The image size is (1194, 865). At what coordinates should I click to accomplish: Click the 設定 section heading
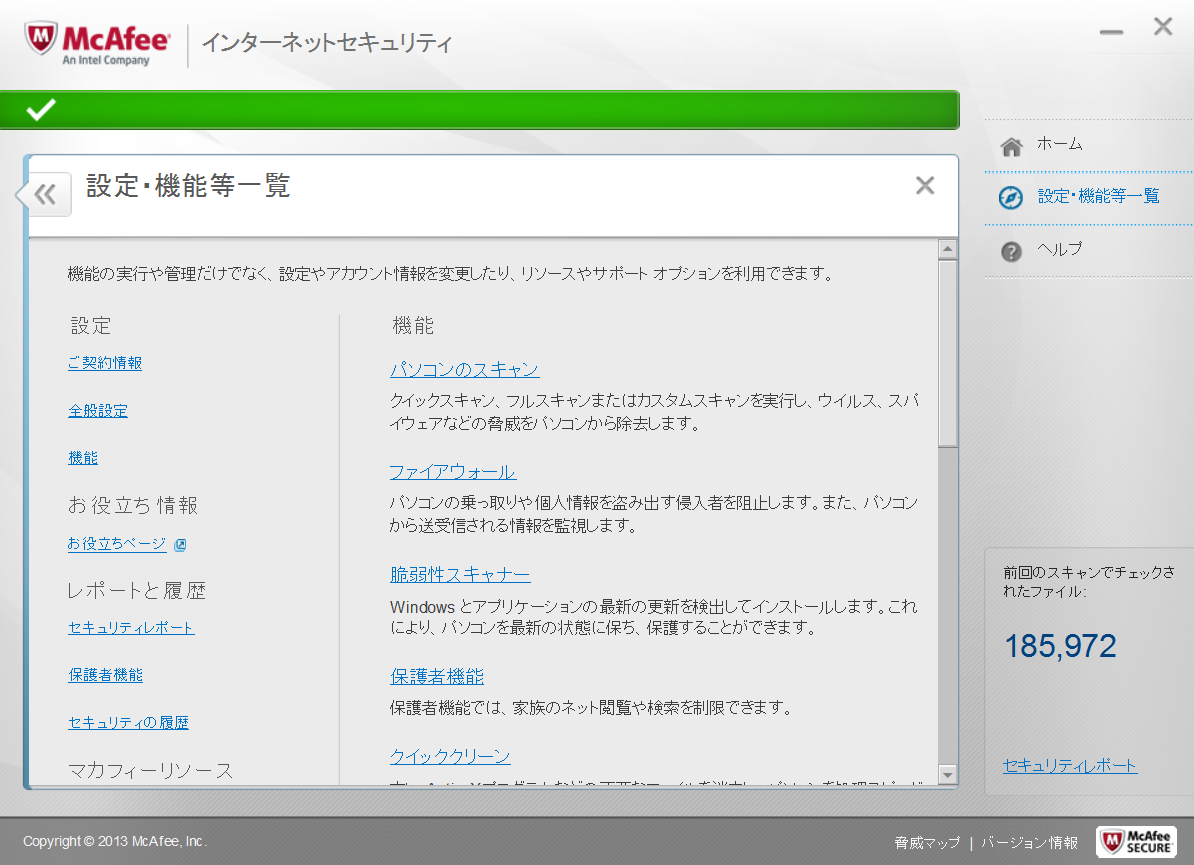(91, 326)
